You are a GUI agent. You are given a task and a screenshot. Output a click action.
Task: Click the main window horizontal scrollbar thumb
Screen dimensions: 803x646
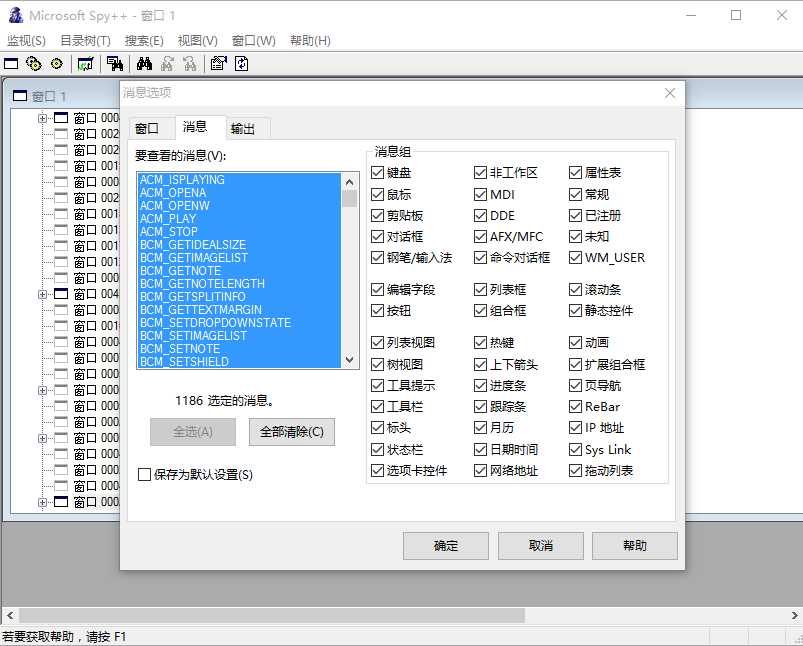272,615
